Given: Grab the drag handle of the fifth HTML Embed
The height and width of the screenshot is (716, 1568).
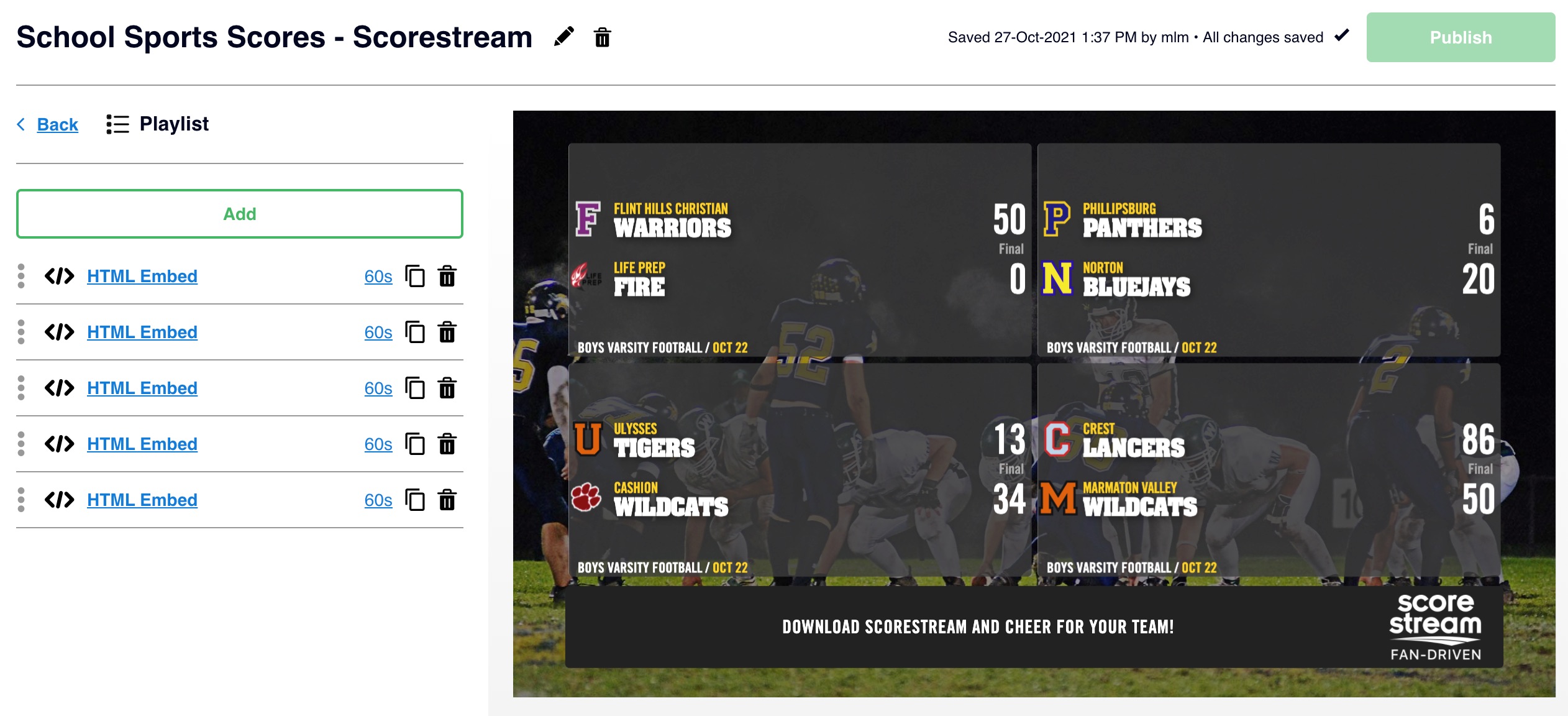Looking at the screenshot, I should (x=21, y=500).
